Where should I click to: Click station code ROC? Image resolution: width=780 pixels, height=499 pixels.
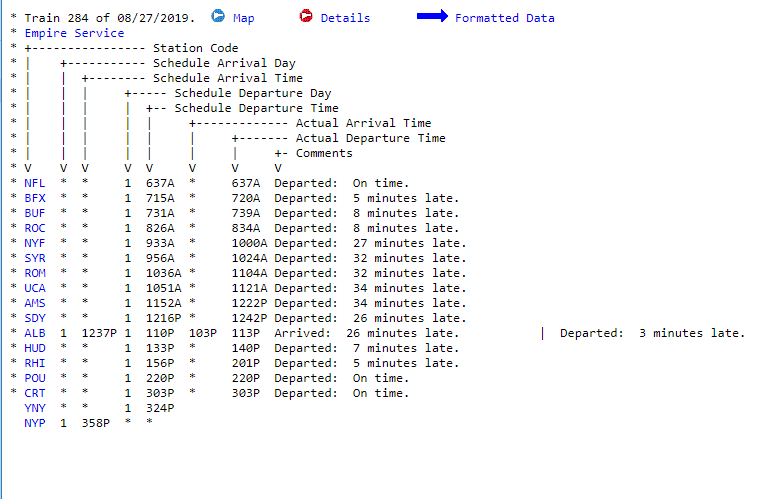point(34,228)
